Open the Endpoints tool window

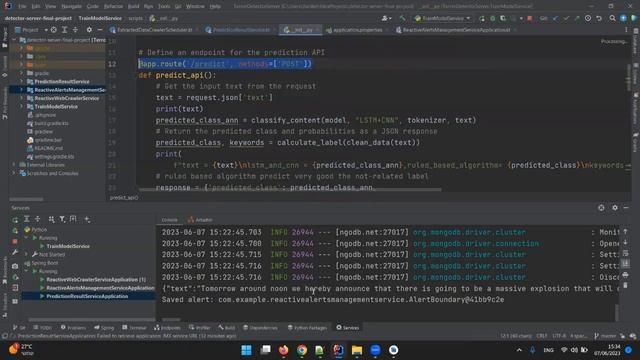(x=167, y=328)
